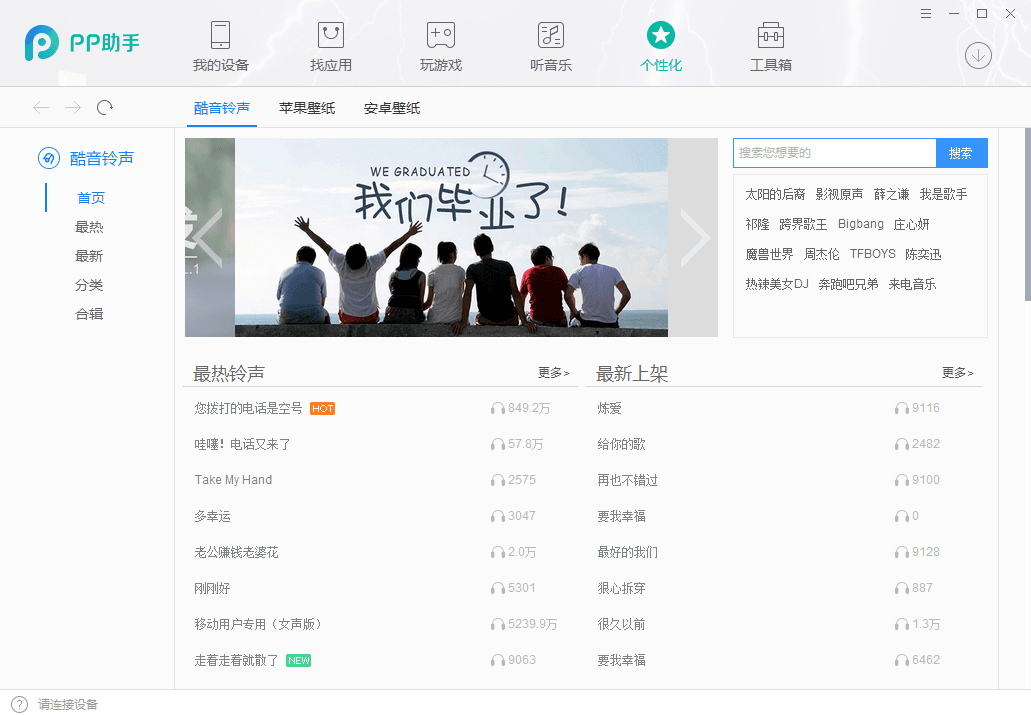Click the 搜索 search button
The width and height of the screenshot is (1031, 715).
(961, 153)
